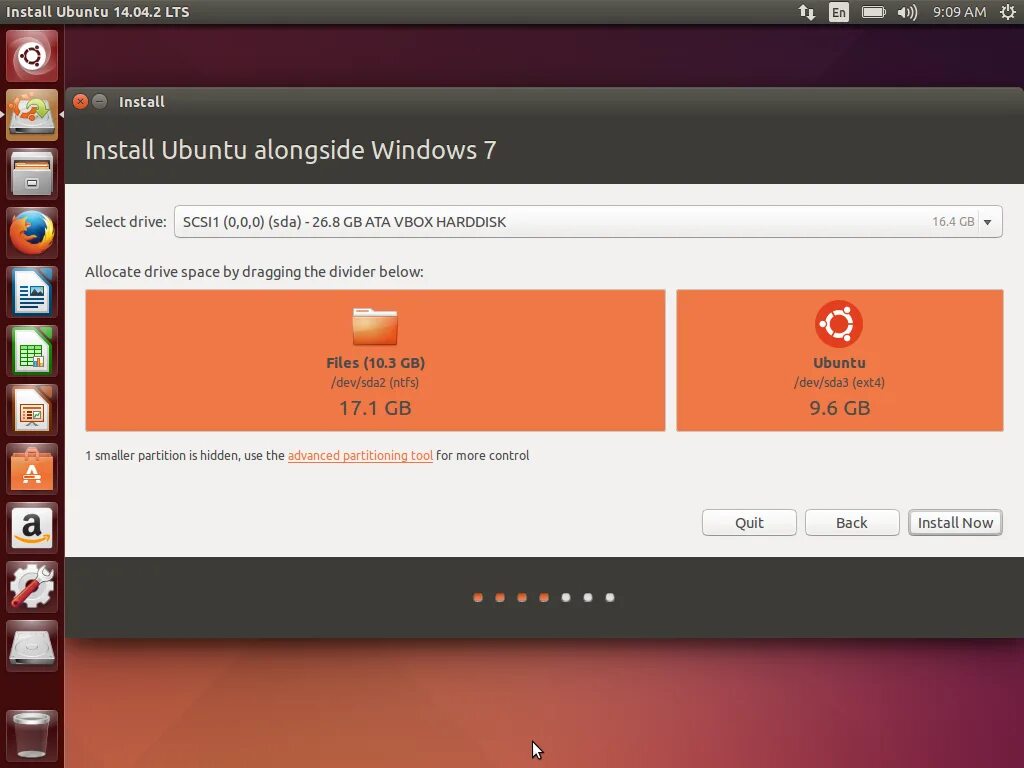Click the /dev/sda3 (ext4) label

pos(839,383)
